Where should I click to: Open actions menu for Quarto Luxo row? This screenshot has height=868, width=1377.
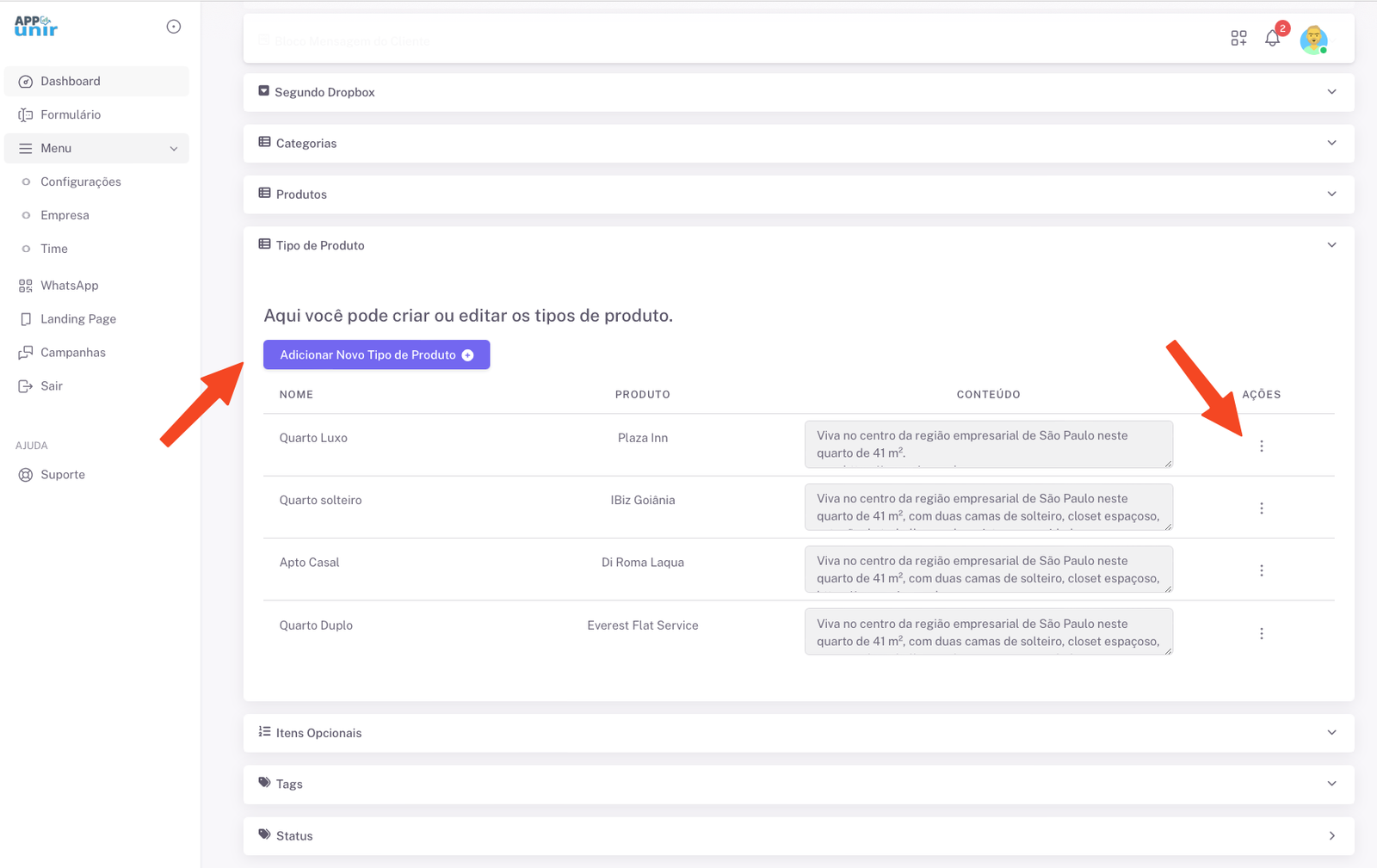click(1262, 446)
